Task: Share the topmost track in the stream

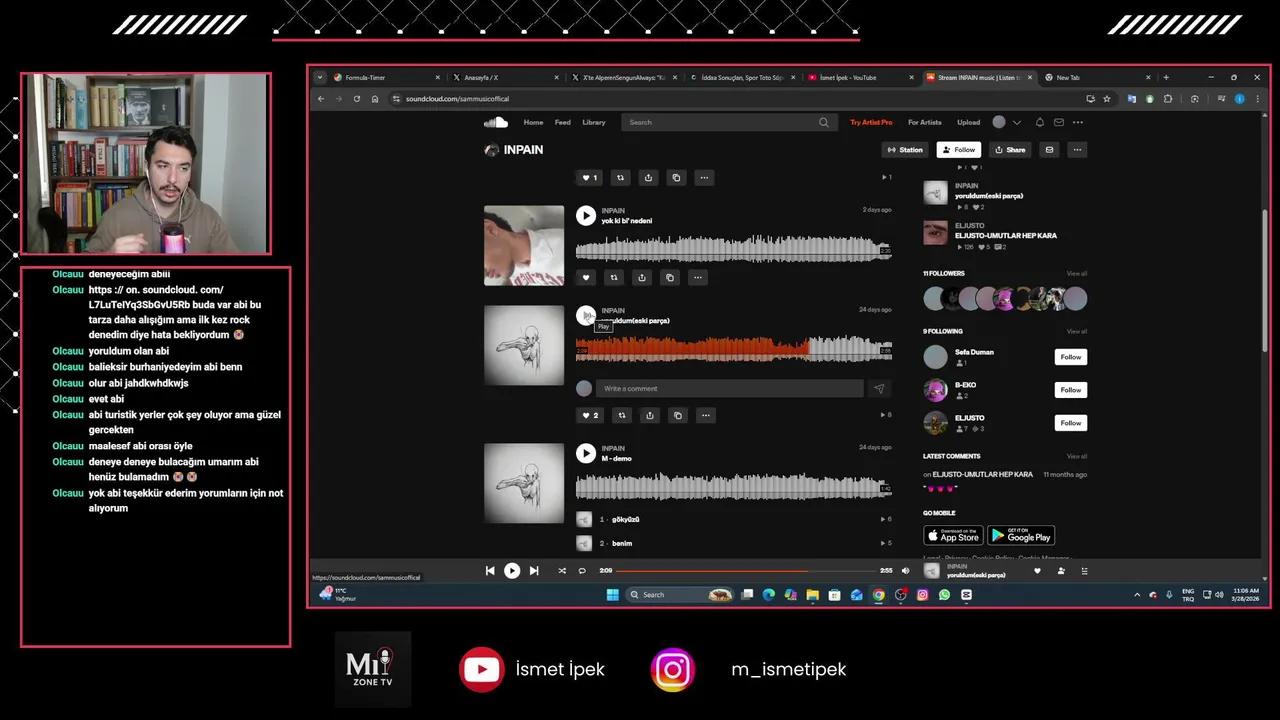Action: [x=648, y=178]
